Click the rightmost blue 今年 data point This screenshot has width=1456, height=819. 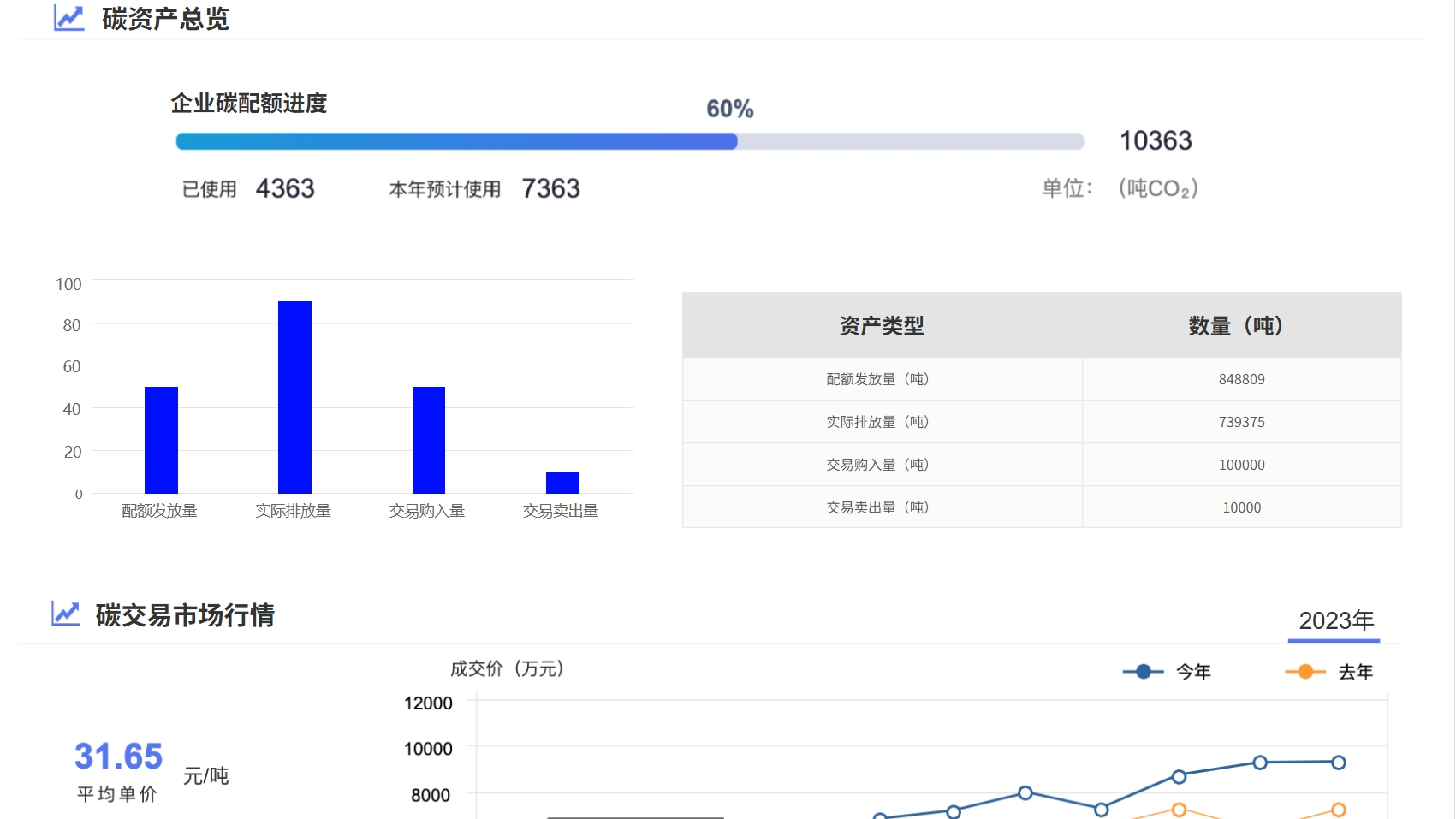(x=1339, y=763)
